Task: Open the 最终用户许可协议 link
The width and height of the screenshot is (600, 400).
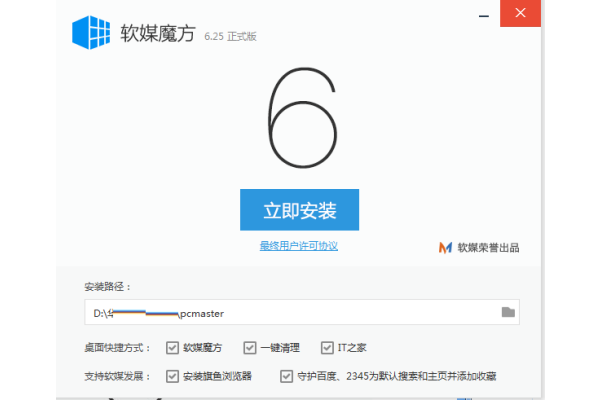Action: 298,246
